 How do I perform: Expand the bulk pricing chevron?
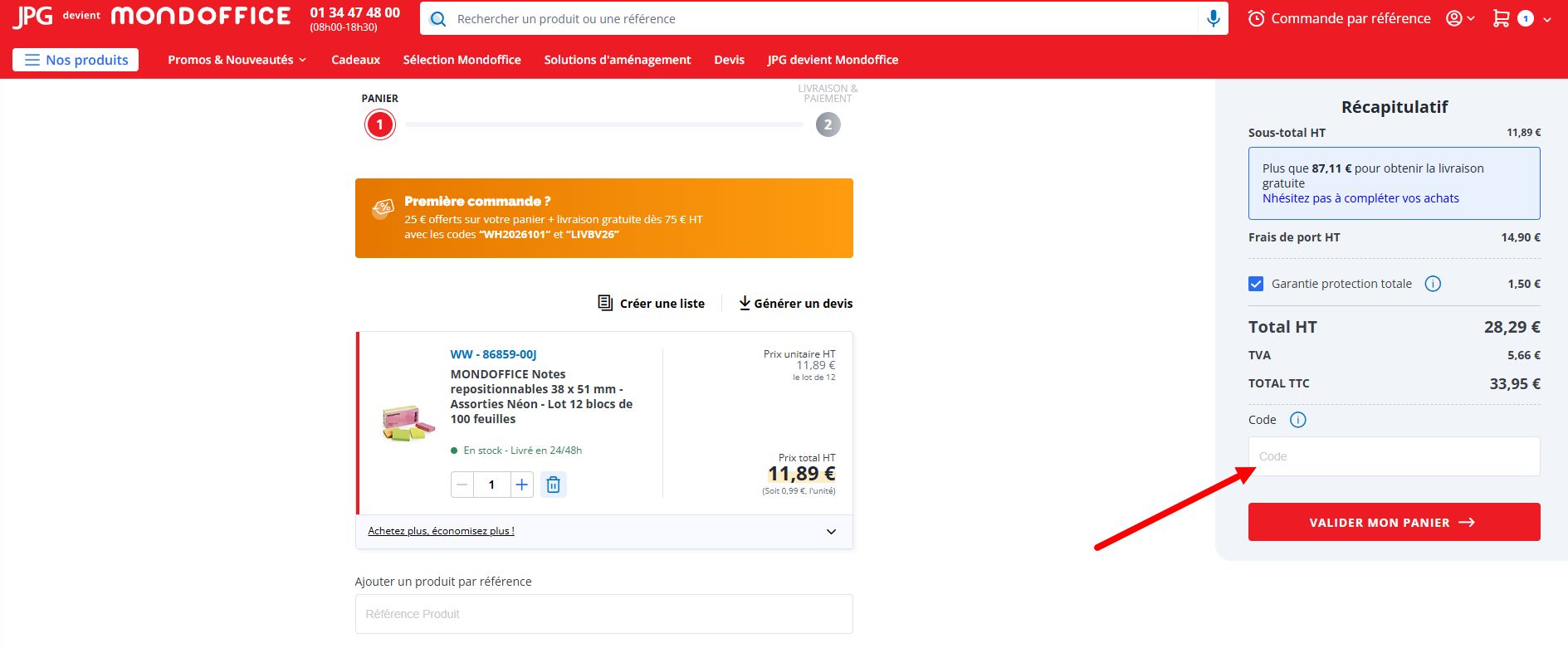831,532
